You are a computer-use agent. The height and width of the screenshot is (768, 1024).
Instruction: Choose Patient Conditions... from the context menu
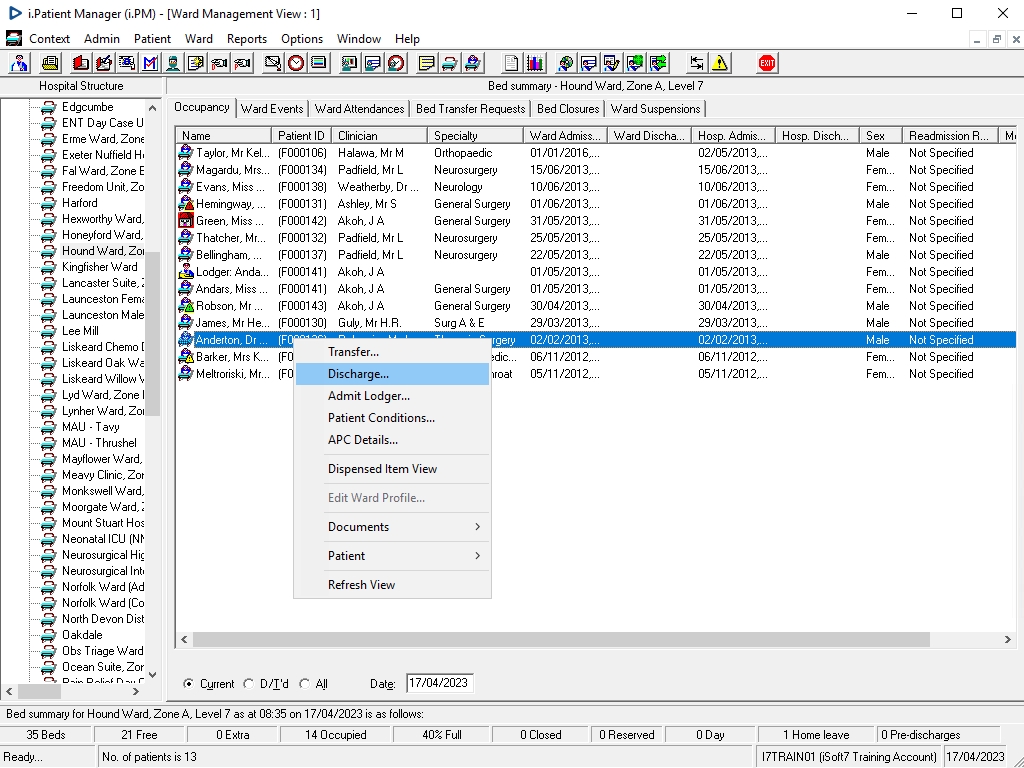click(392, 418)
